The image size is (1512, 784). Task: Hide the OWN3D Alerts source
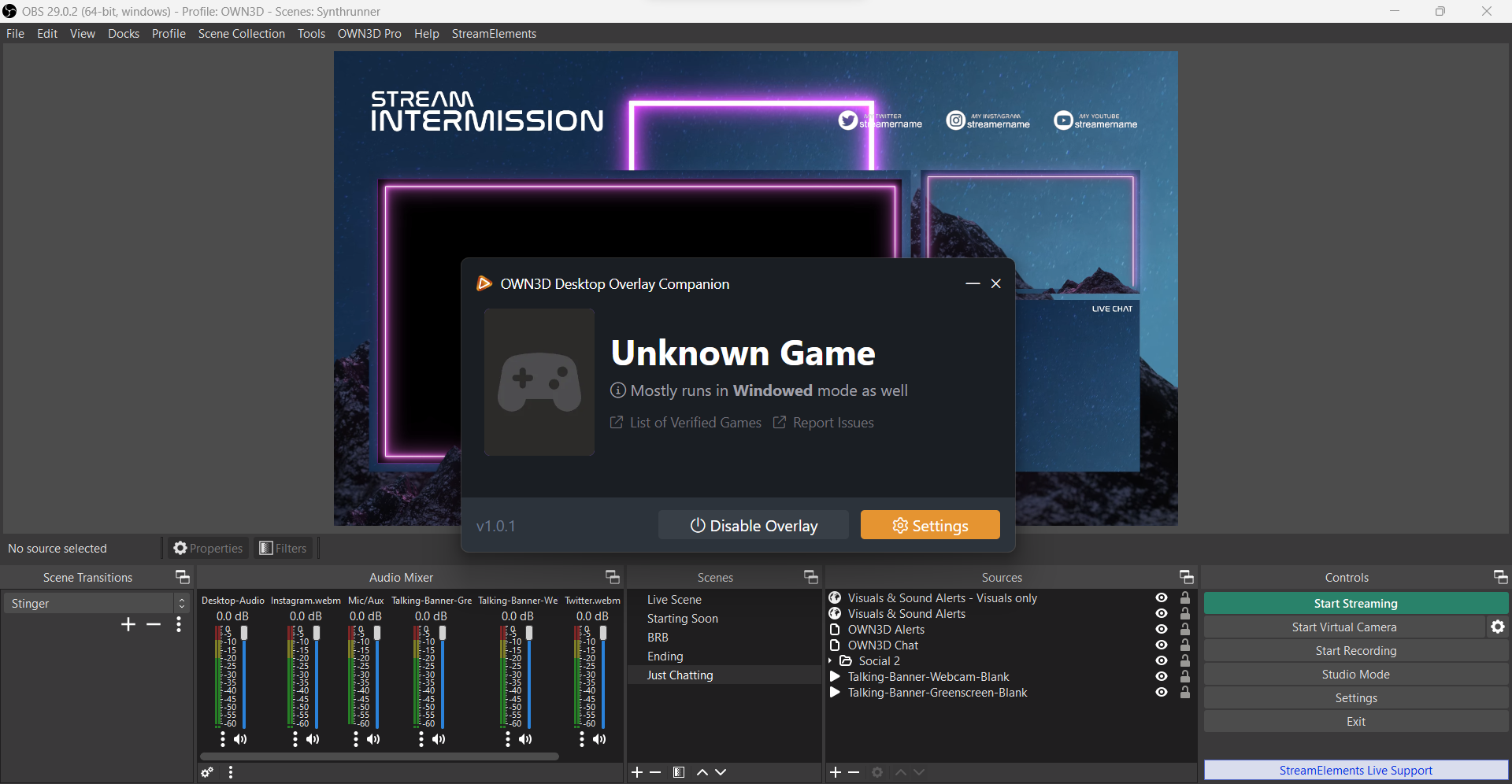click(1161, 630)
